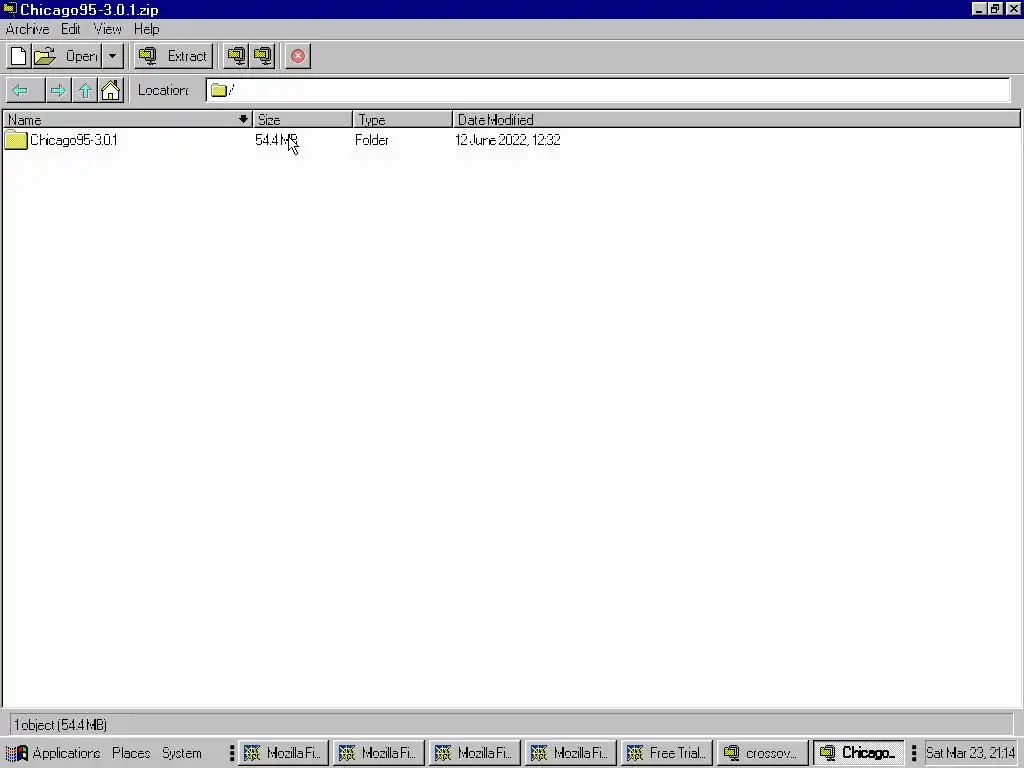This screenshot has width=1024, height=768.
Task: Click the Sat Mar 23 clock in the panel
Action: point(970,753)
